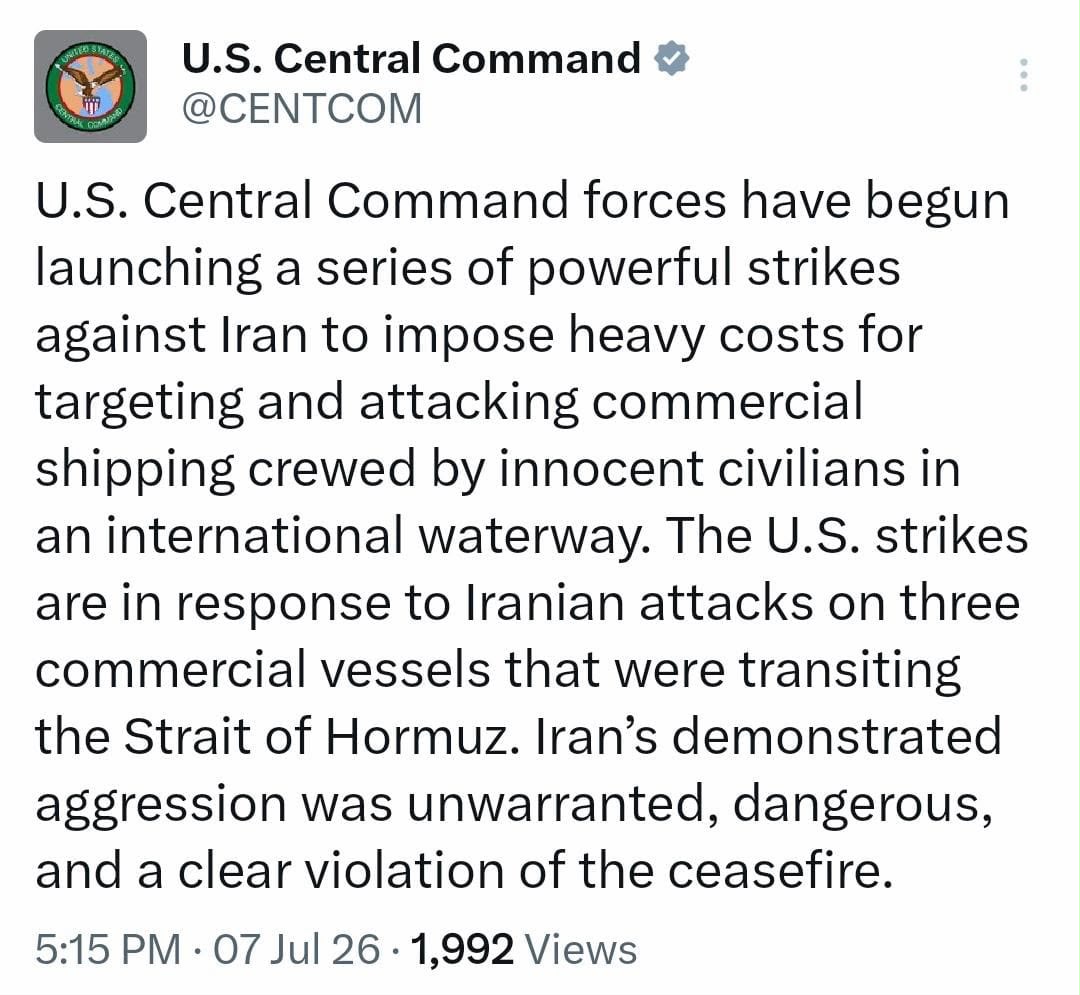Click the words 'against Iran' in the tweet
Viewport: 1080px width, 995px height.
171,335
